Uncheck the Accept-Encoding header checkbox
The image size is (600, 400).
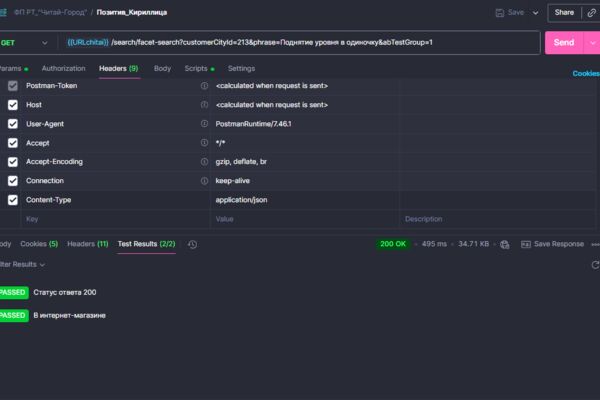pyautogui.click(x=13, y=162)
